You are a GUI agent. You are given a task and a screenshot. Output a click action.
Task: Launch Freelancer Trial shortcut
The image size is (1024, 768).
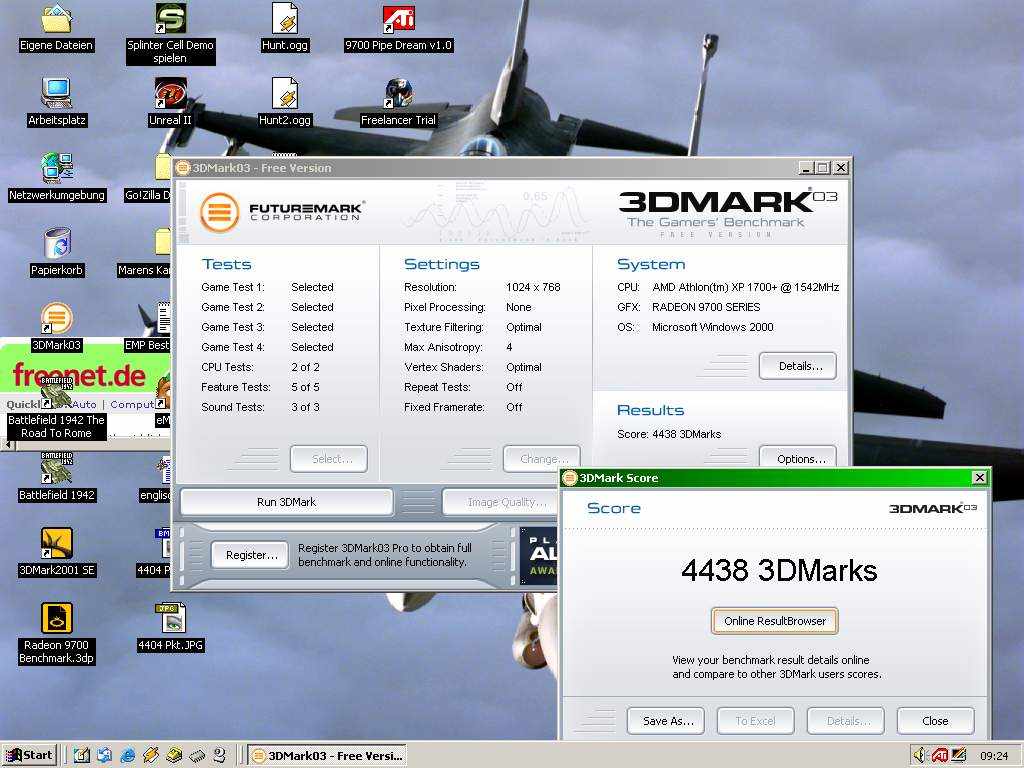[398, 102]
